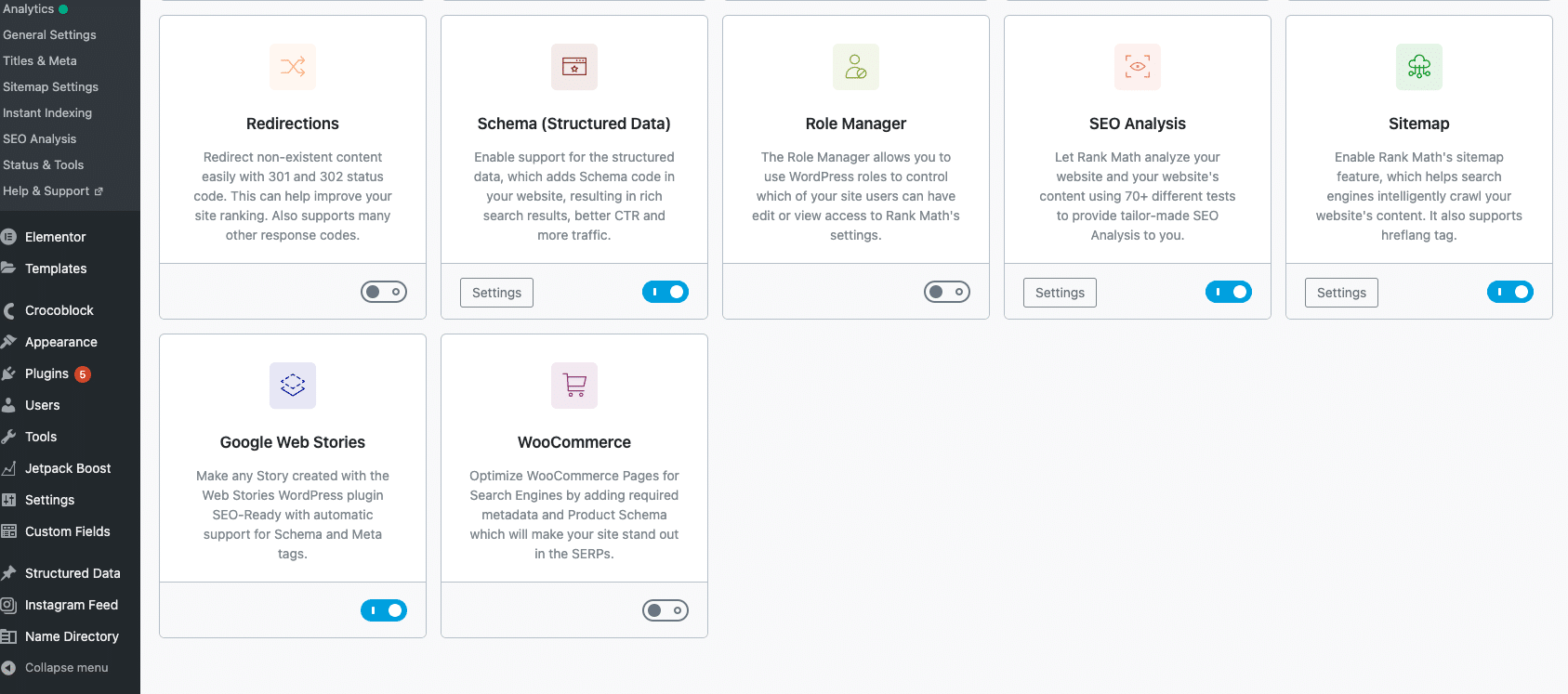Screen dimensions: 1568x694
Task: Click the Plugins update count badge
Action: [x=82, y=373]
